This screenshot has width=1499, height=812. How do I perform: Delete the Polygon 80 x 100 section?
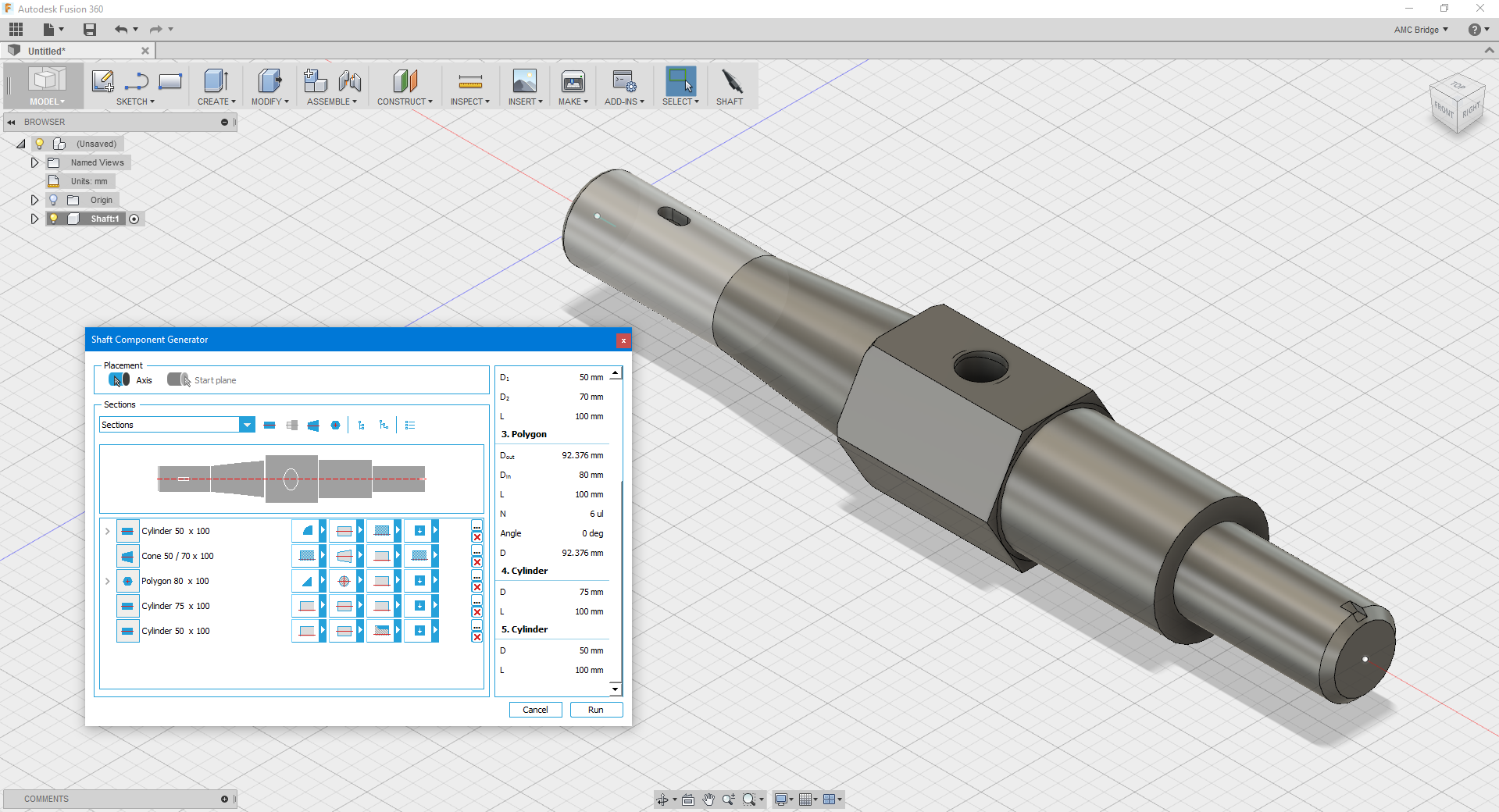pos(477,587)
